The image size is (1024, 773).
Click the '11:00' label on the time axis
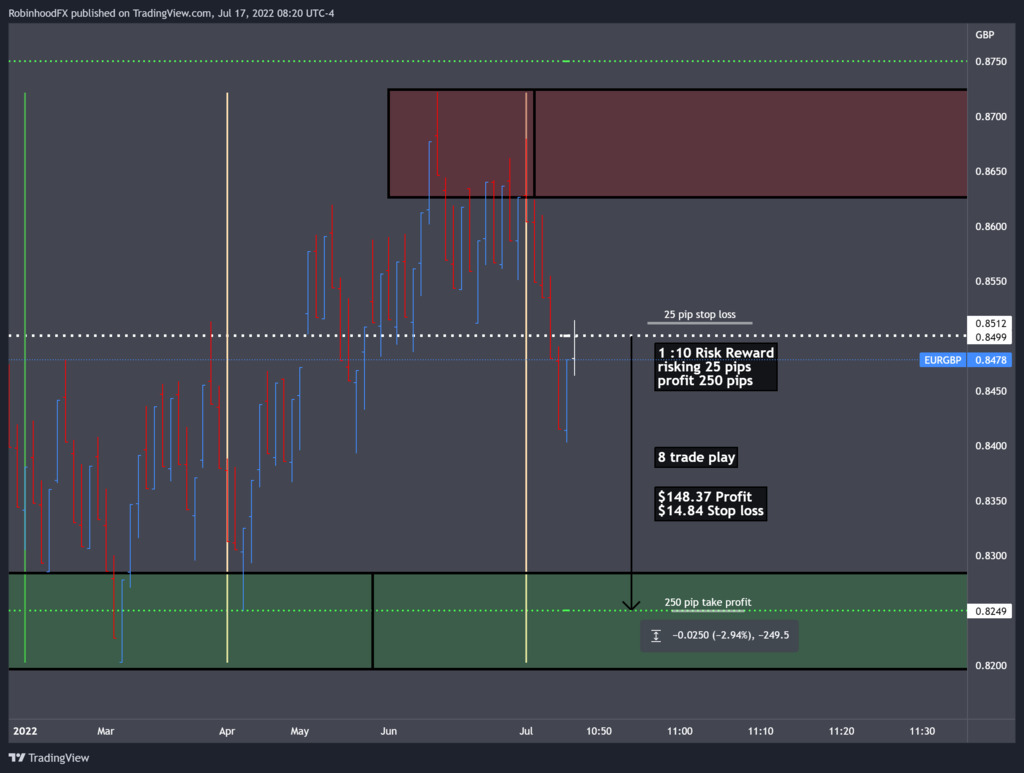pyautogui.click(x=679, y=732)
